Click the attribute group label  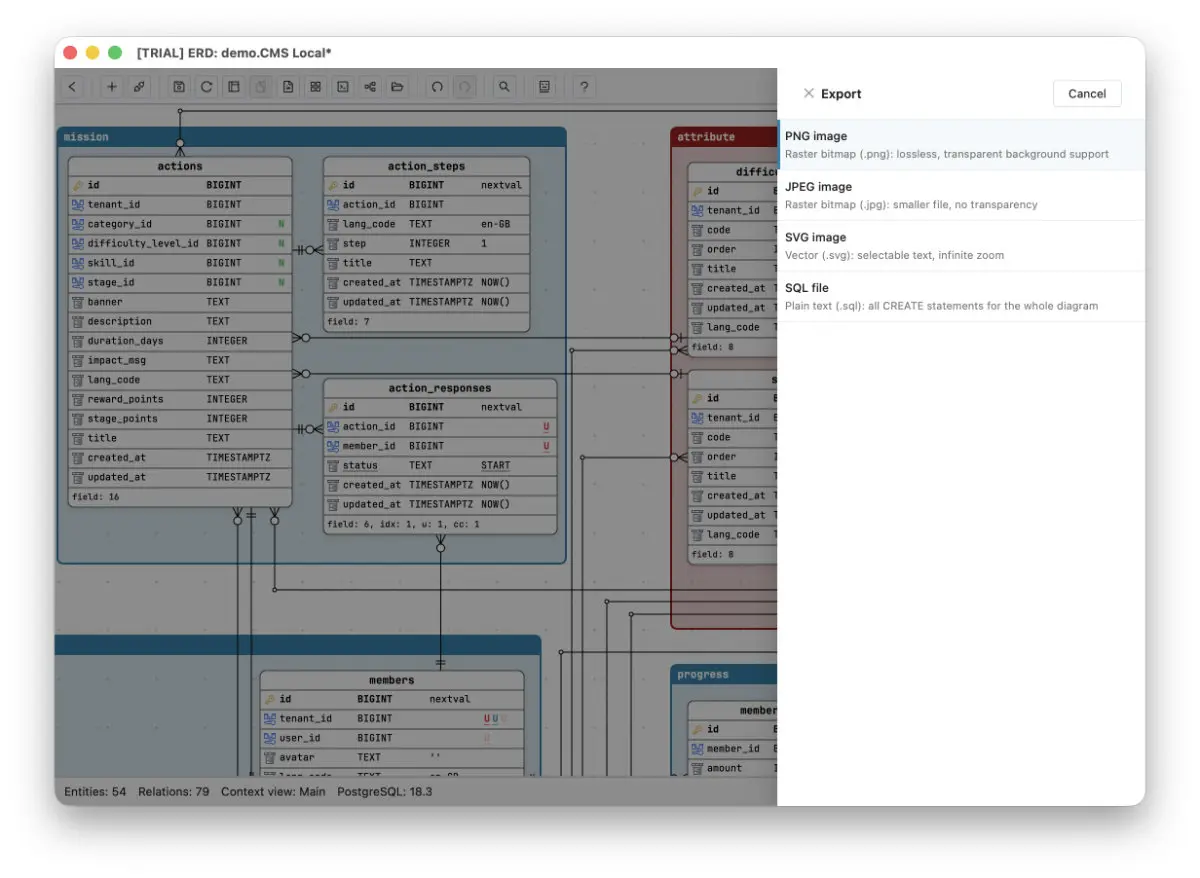pyautogui.click(x=706, y=137)
